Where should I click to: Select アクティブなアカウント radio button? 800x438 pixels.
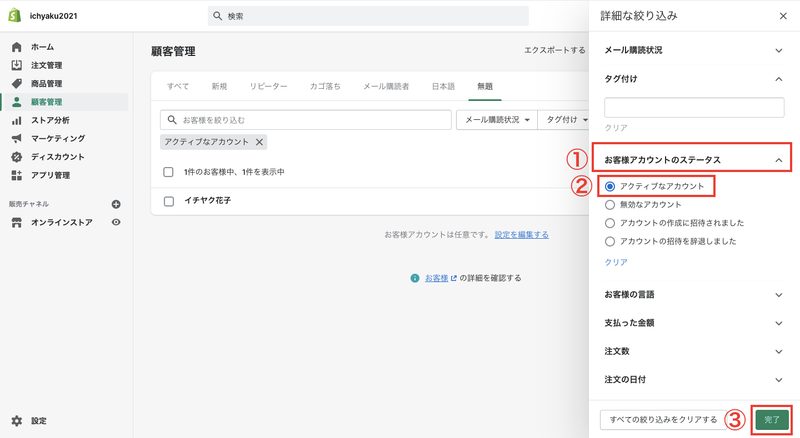pos(610,186)
